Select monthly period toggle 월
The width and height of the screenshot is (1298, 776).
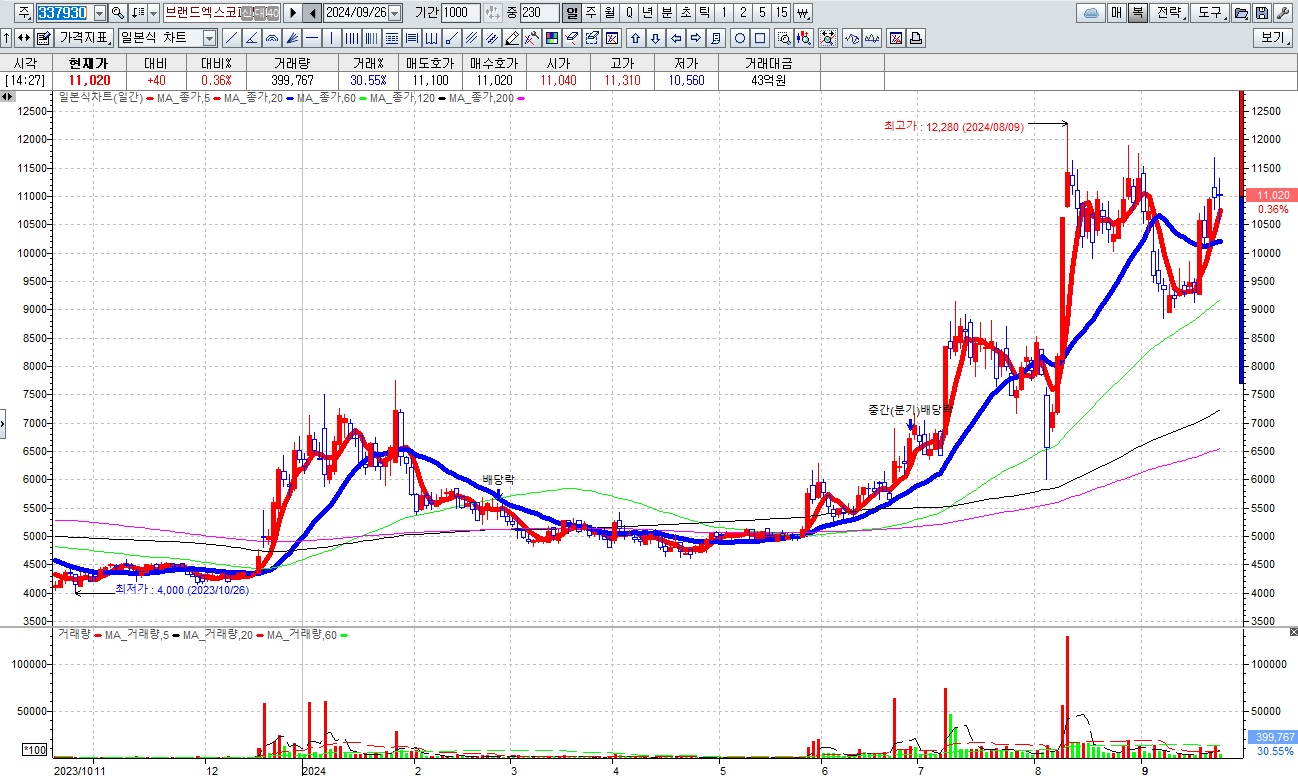609,13
